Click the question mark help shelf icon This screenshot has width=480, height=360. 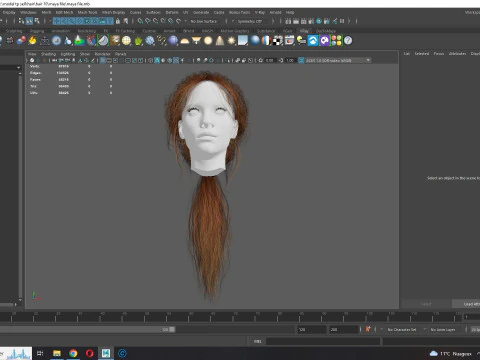coord(348,41)
